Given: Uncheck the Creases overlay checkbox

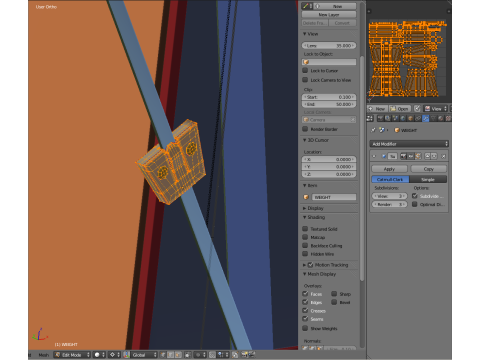Looking at the screenshot, I should click(x=305, y=310).
